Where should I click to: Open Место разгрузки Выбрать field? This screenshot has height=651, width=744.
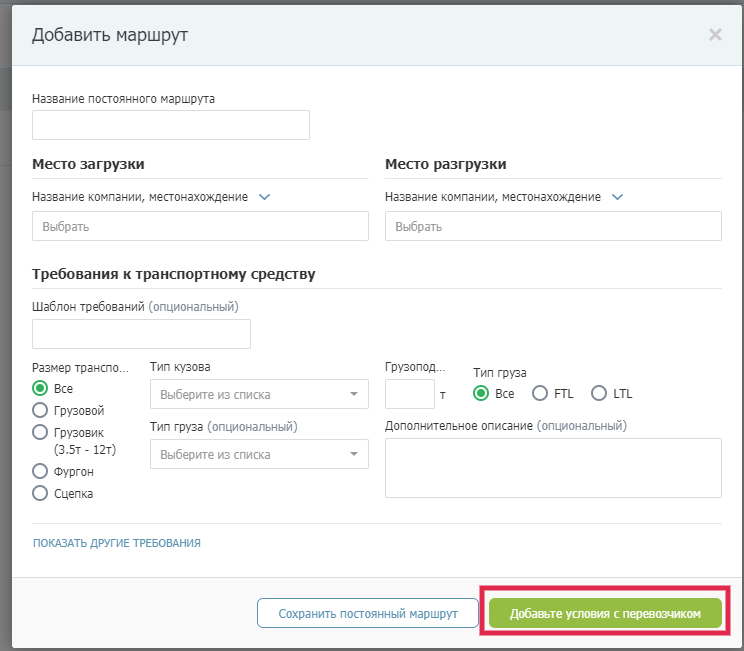tap(553, 226)
